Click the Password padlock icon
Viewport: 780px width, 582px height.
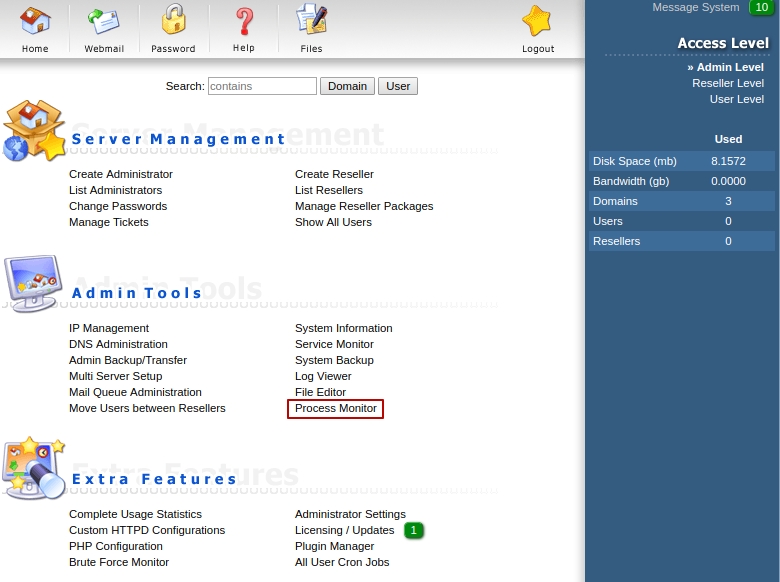tap(173, 21)
